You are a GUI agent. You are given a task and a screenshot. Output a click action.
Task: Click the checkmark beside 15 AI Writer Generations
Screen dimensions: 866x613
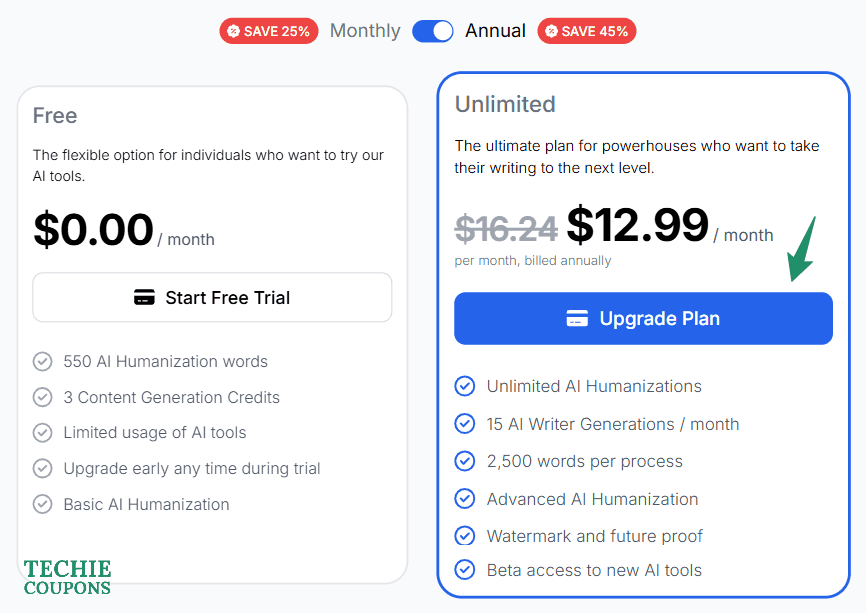pyautogui.click(x=465, y=424)
